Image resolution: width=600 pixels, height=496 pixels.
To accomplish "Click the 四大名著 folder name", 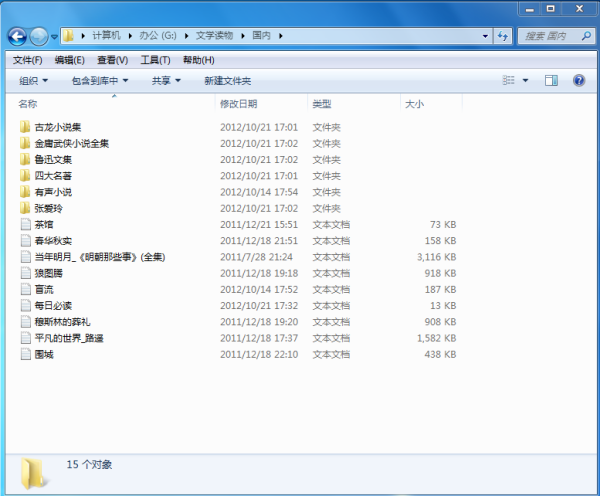I will pyautogui.click(x=53, y=176).
